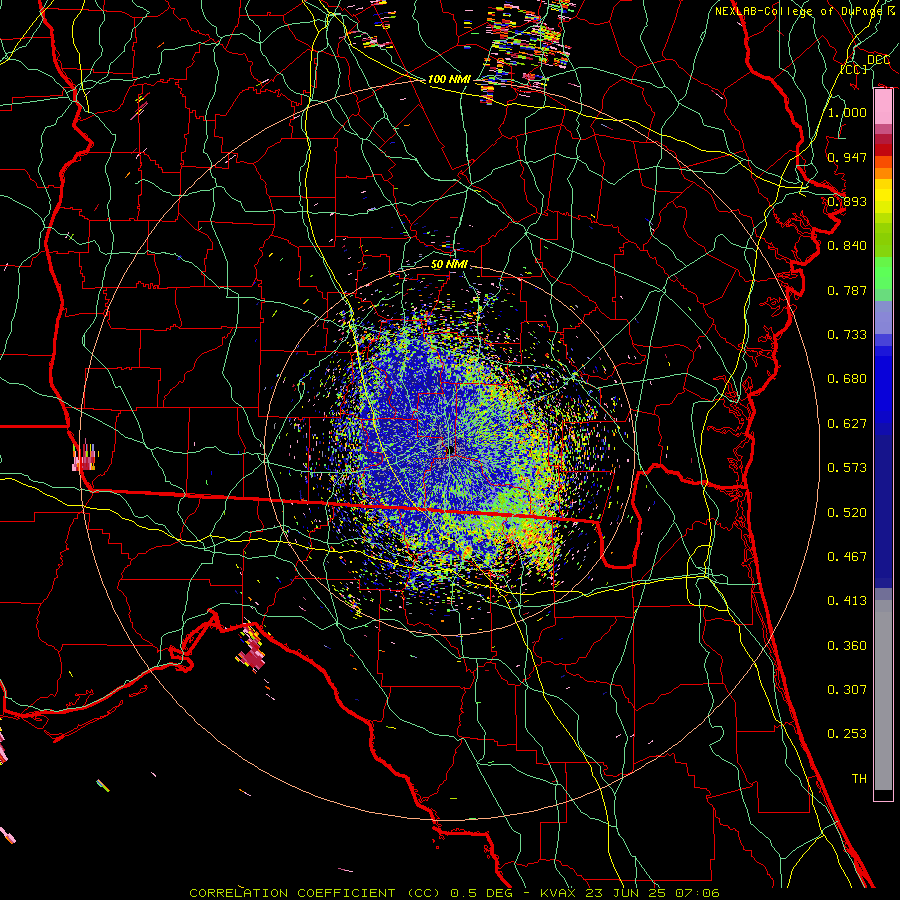This screenshot has height=900, width=900.
Task: Click the 100 NMI range ring label
Action: [449, 79]
